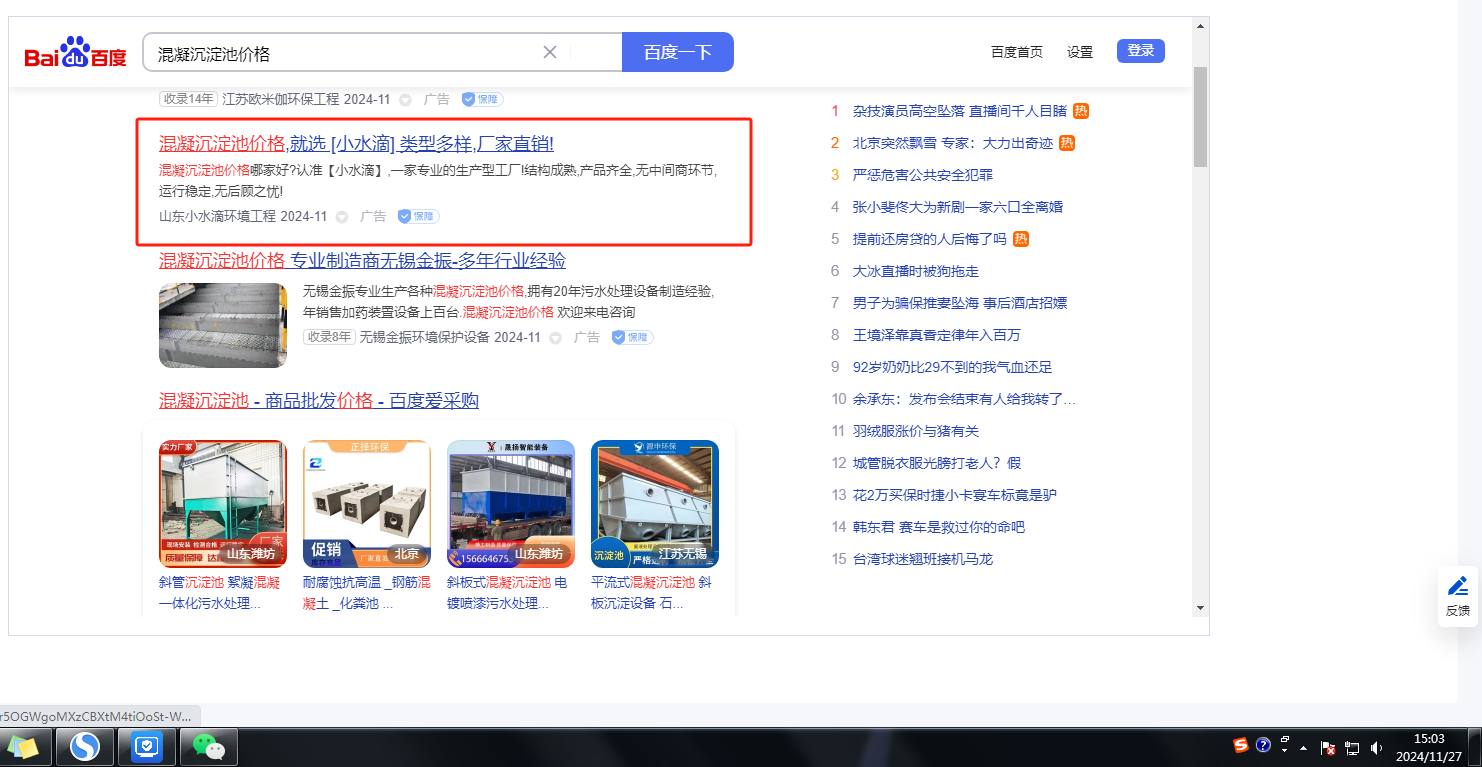The image size is (1482, 767).
Task: Click the blue help question mark tray icon
Action: pos(1263,745)
